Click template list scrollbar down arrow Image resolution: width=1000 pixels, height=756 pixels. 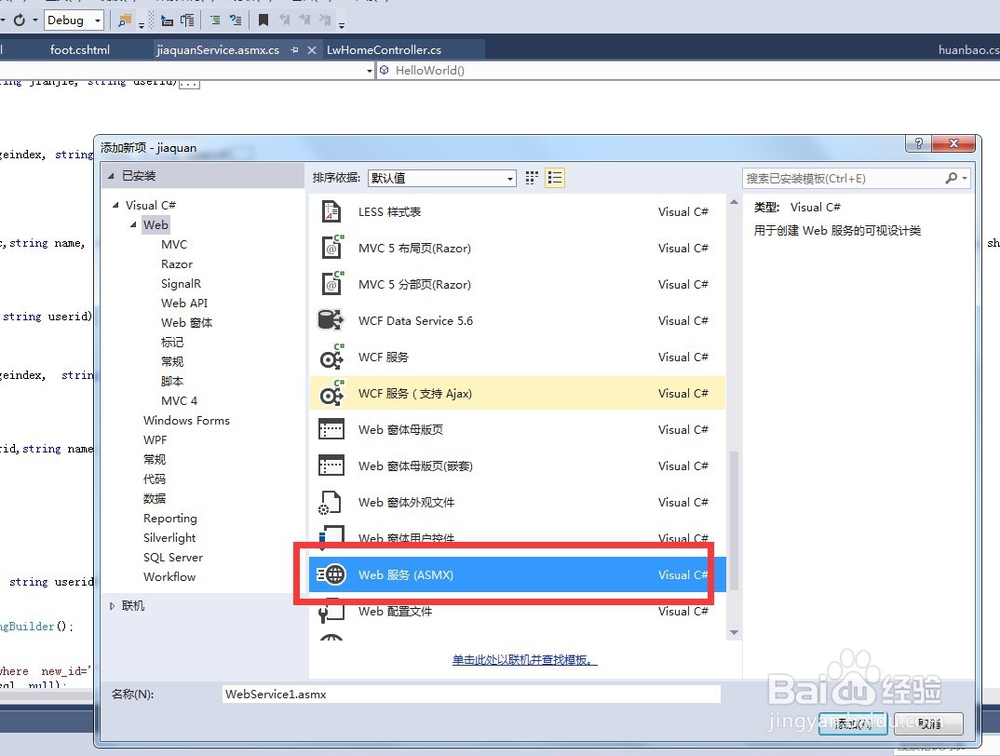[x=734, y=632]
